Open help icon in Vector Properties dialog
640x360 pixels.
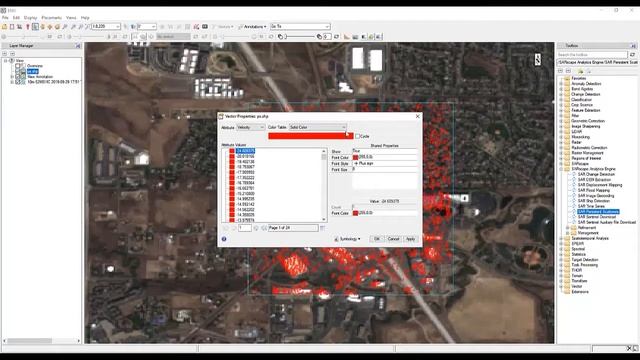224,239
